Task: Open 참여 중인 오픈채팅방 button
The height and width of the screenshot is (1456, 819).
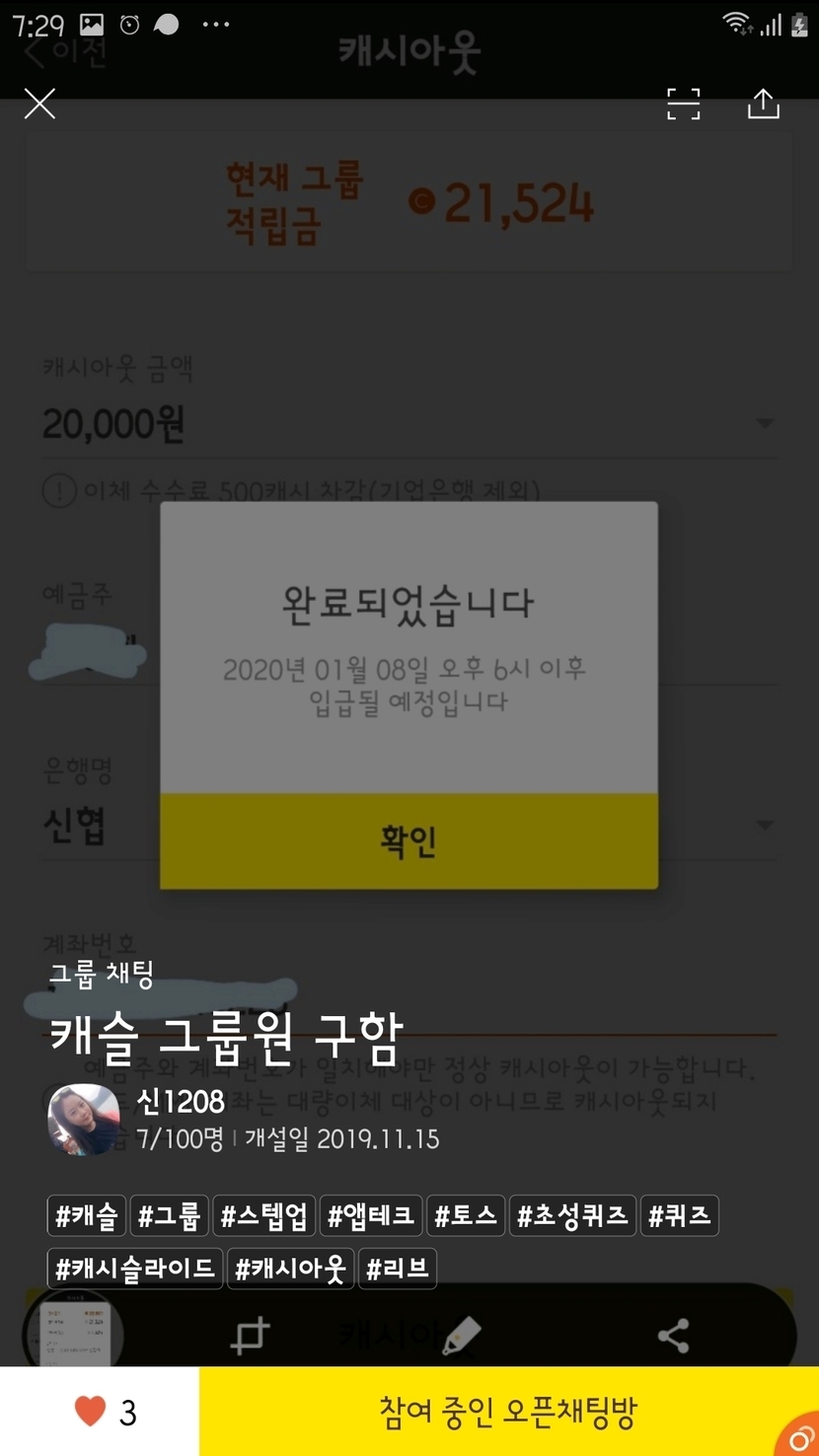Action: coord(509,1412)
